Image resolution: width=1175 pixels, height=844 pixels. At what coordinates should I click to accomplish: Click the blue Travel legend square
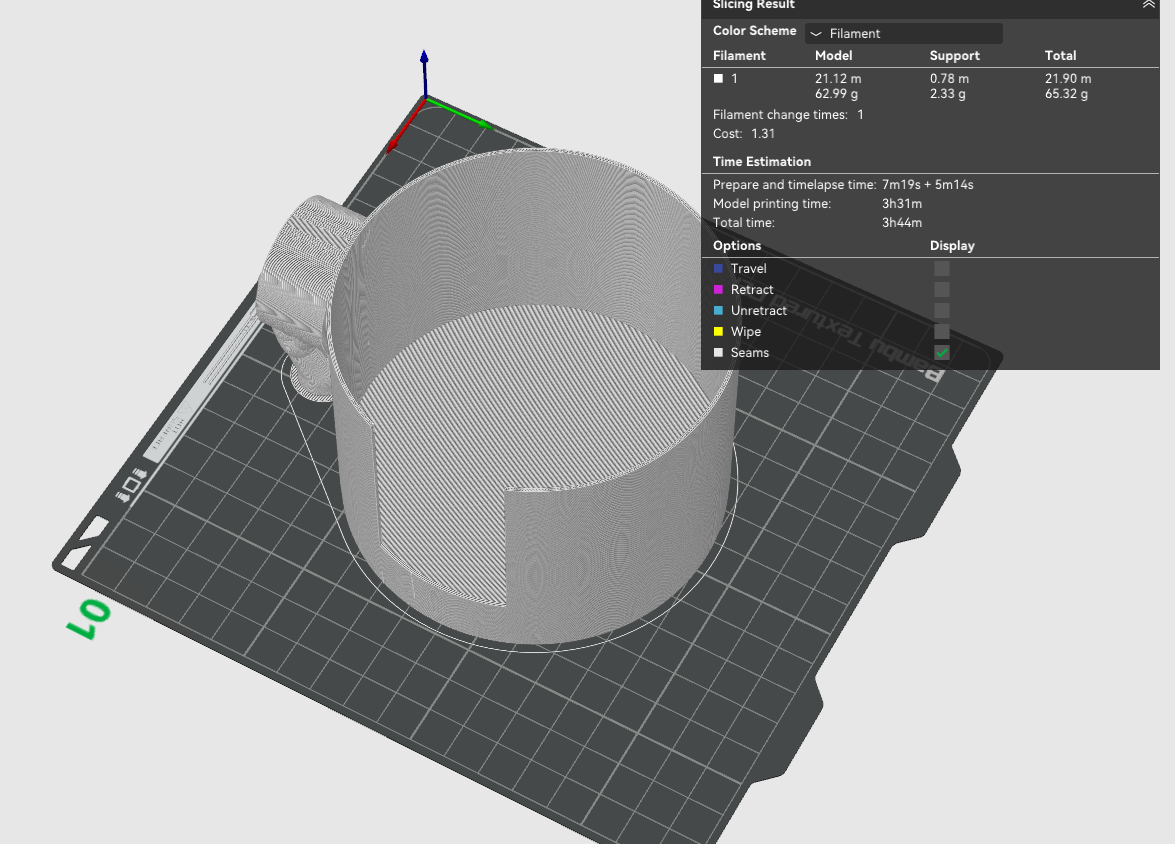point(718,269)
